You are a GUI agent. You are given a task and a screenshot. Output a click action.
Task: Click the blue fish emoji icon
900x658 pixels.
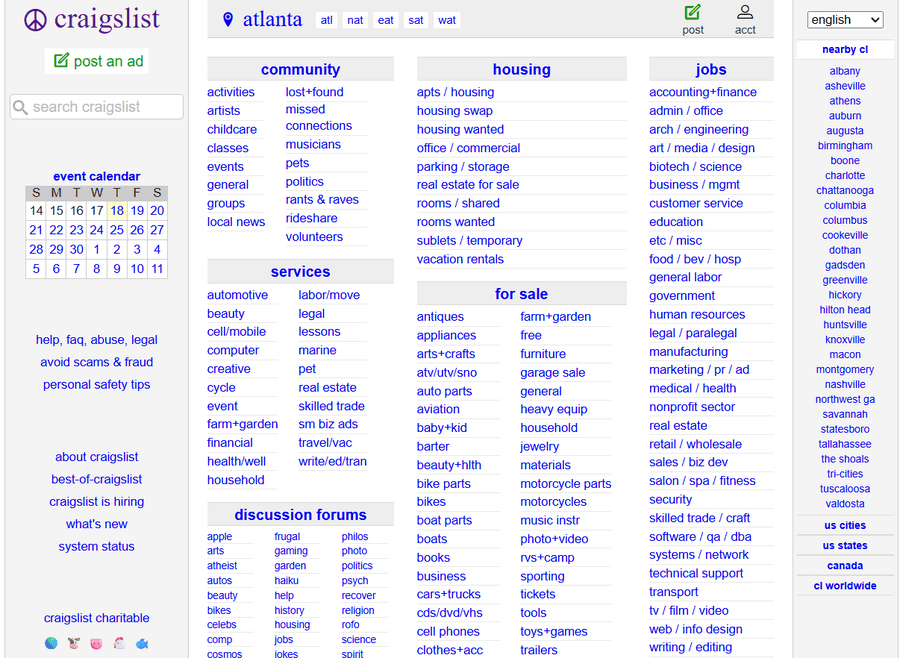[x=142, y=643]
